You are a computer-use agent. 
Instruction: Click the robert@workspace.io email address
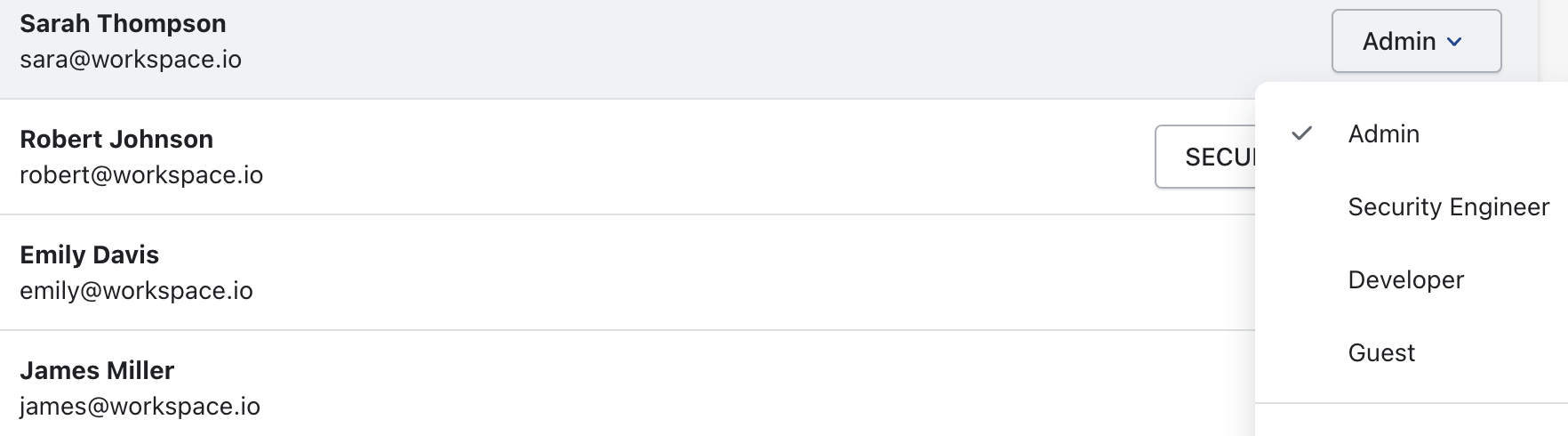coord(141,175)
